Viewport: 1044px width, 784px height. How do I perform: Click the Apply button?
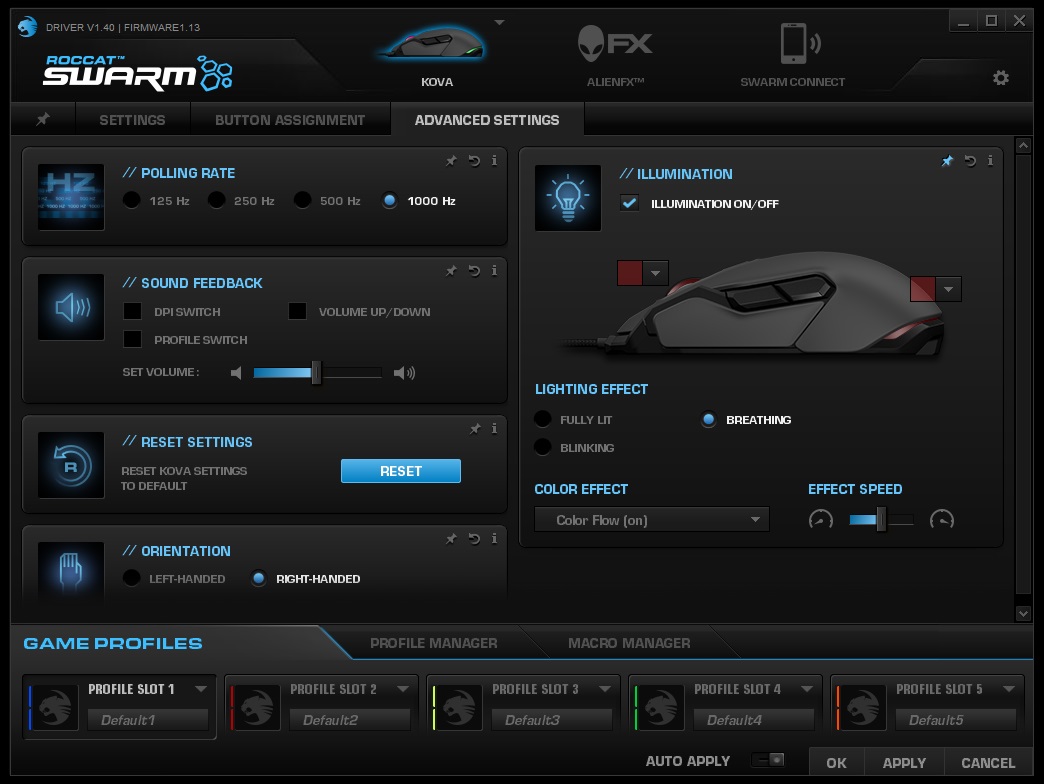[904, 762]
